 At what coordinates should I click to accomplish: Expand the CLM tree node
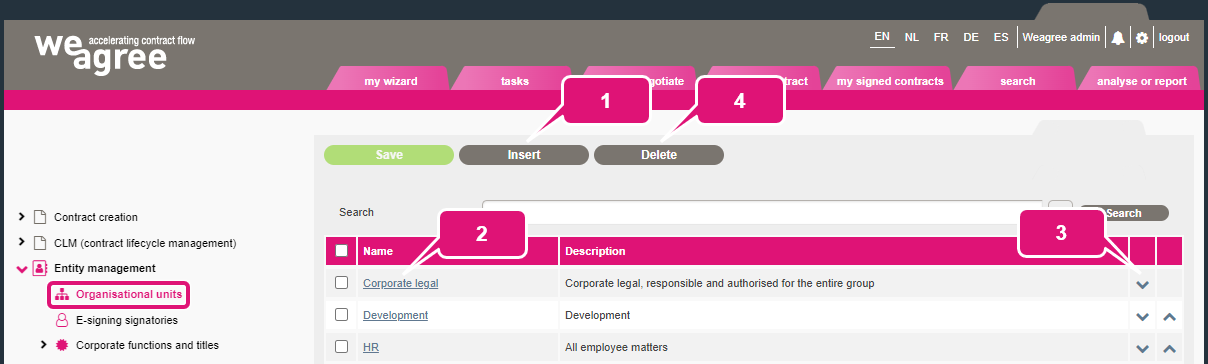click(22, 243)
